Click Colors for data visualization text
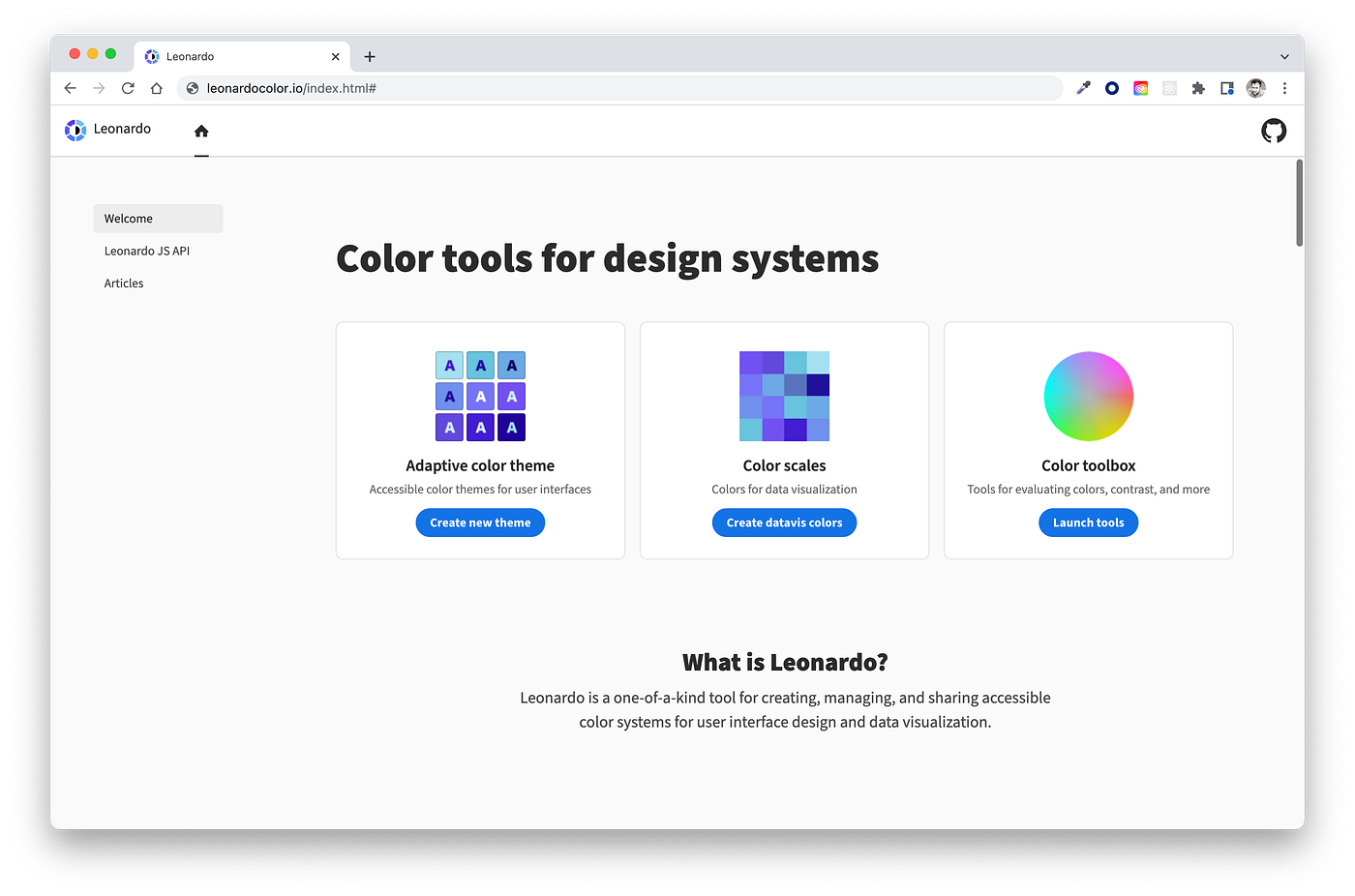This screenshot has height=896, width=1355. (785, 490)
